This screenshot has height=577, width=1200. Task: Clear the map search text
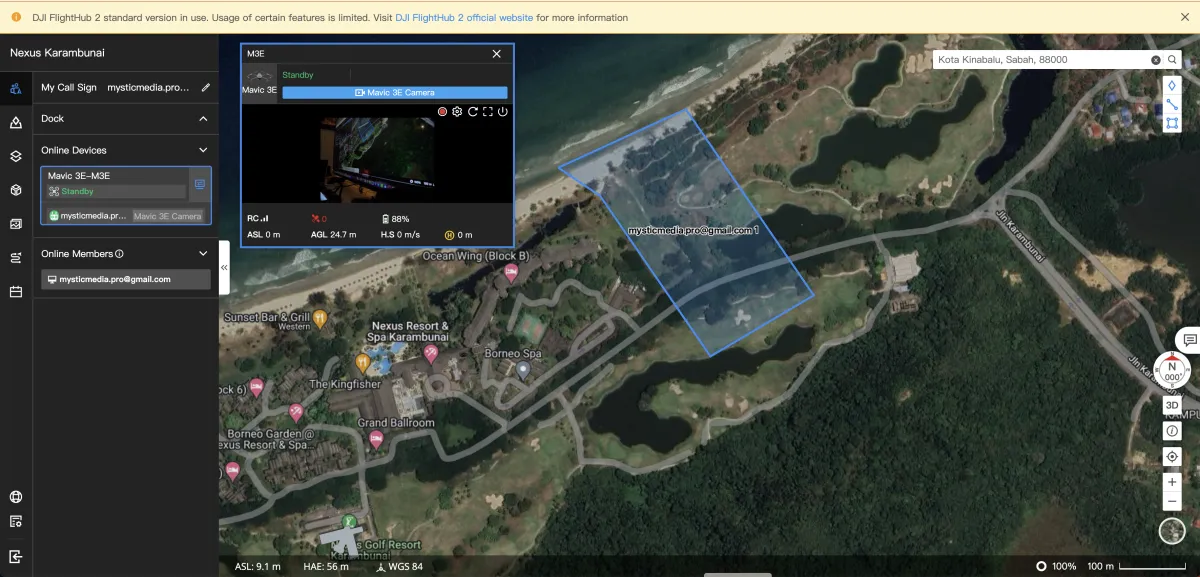(1156, 60)
